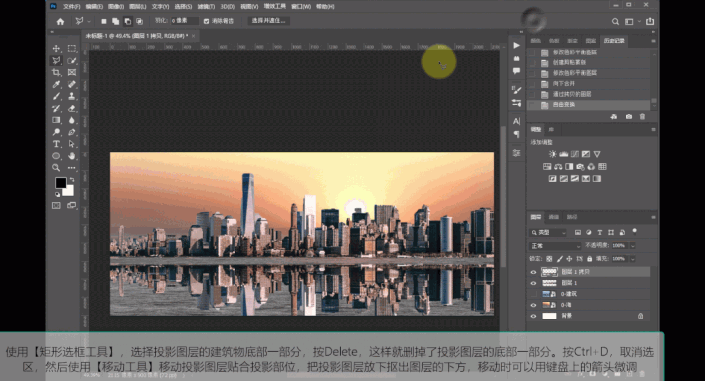Swap foreground and background colors
705x381 pixels.
click(72, 179)
